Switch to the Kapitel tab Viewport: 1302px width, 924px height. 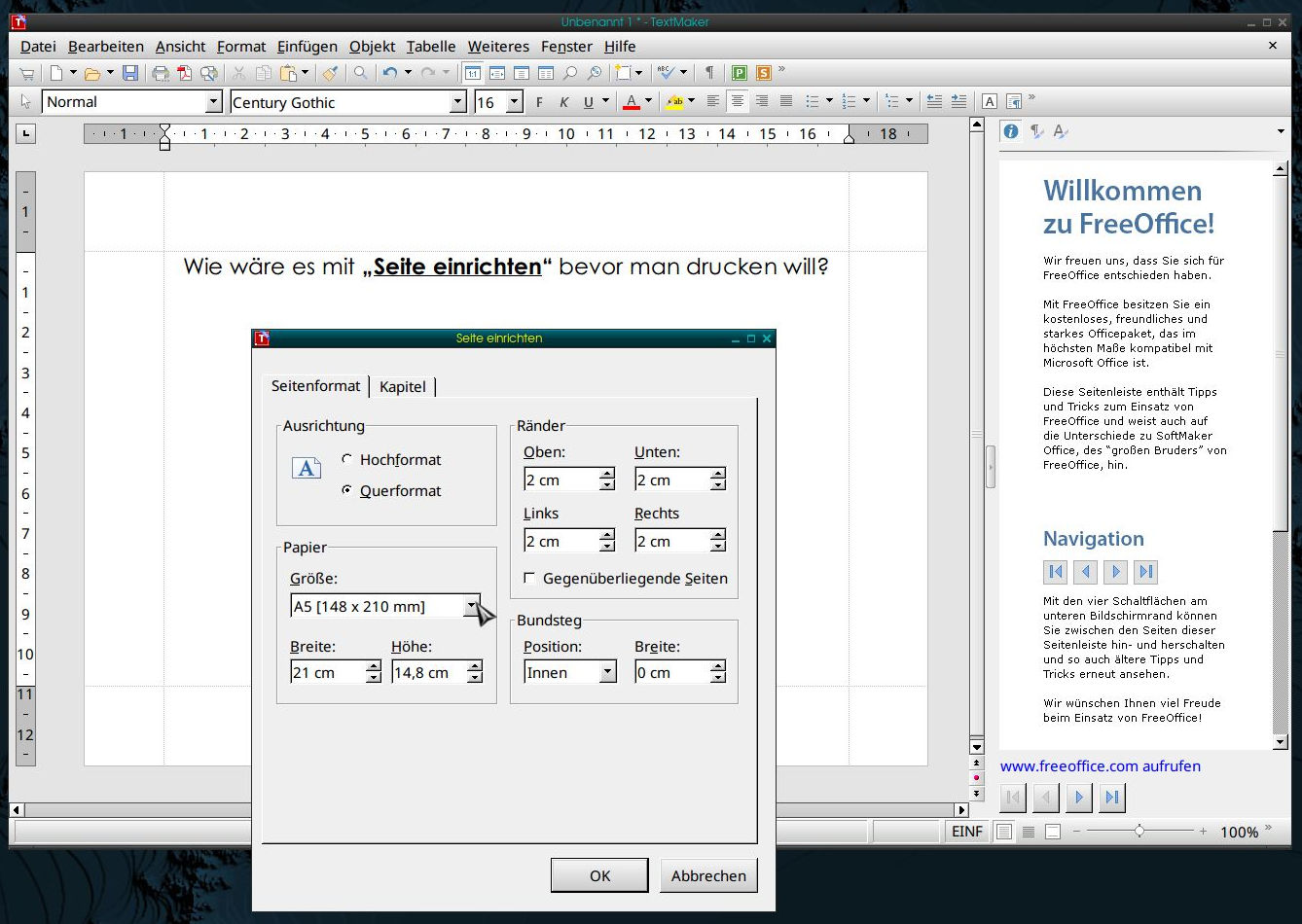pos(403,386)
